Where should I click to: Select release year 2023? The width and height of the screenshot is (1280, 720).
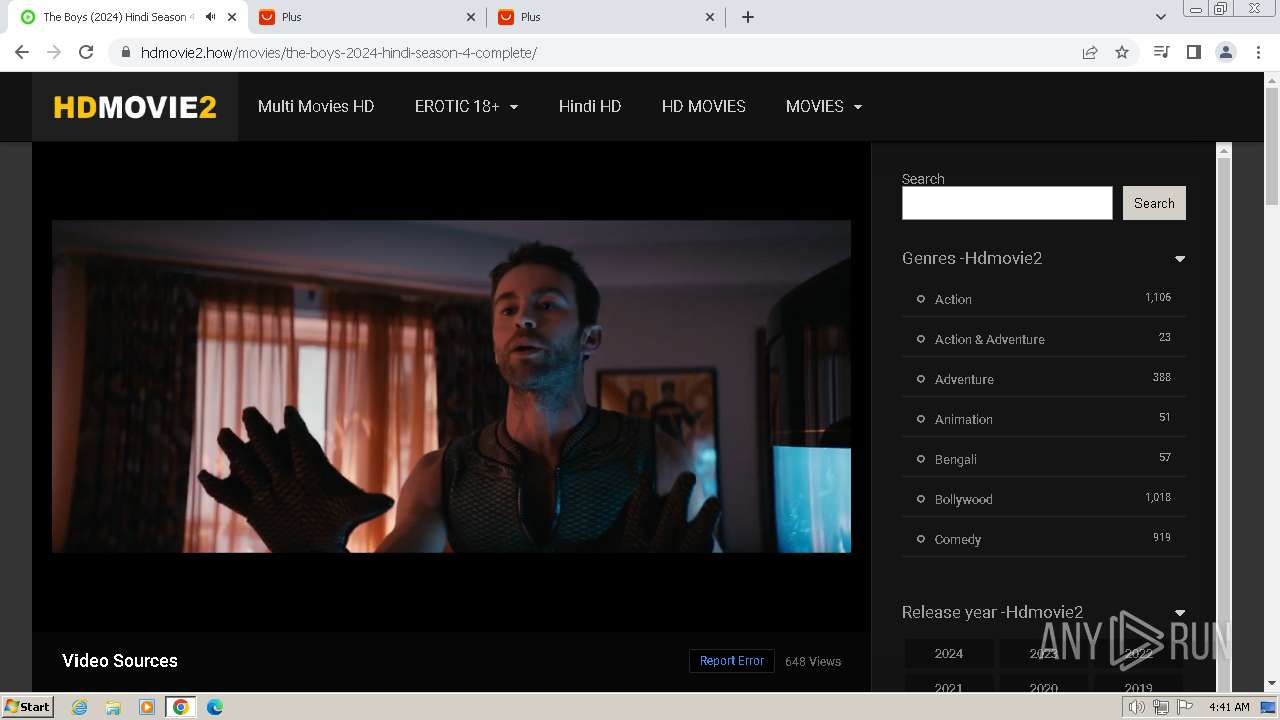[x=1044, y=653]
